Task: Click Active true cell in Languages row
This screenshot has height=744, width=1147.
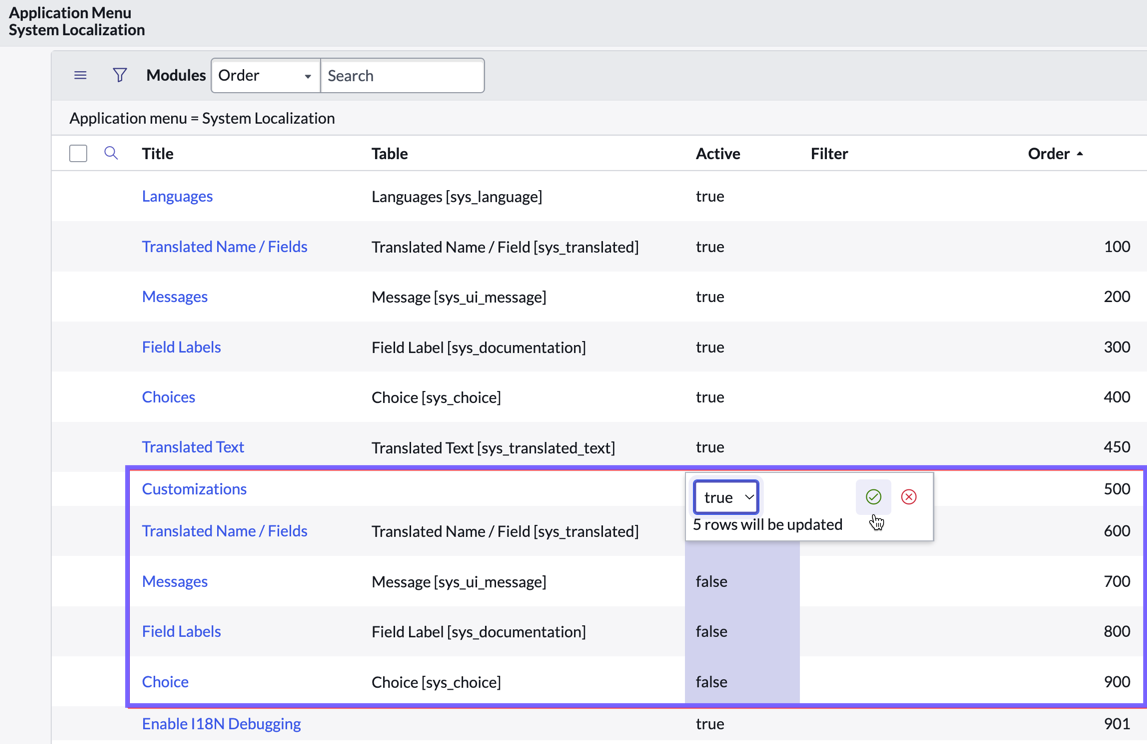Action: pos(710,196)
